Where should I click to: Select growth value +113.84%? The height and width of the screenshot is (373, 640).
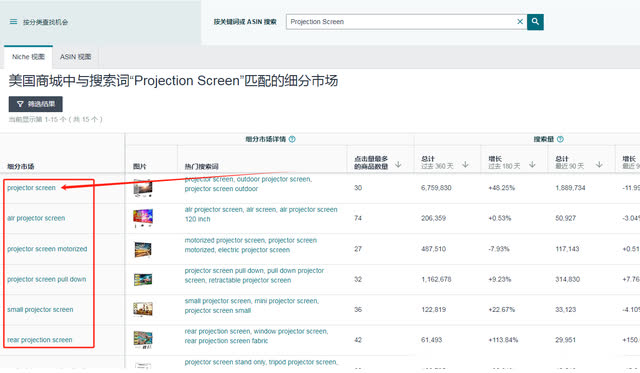point(503,340)
